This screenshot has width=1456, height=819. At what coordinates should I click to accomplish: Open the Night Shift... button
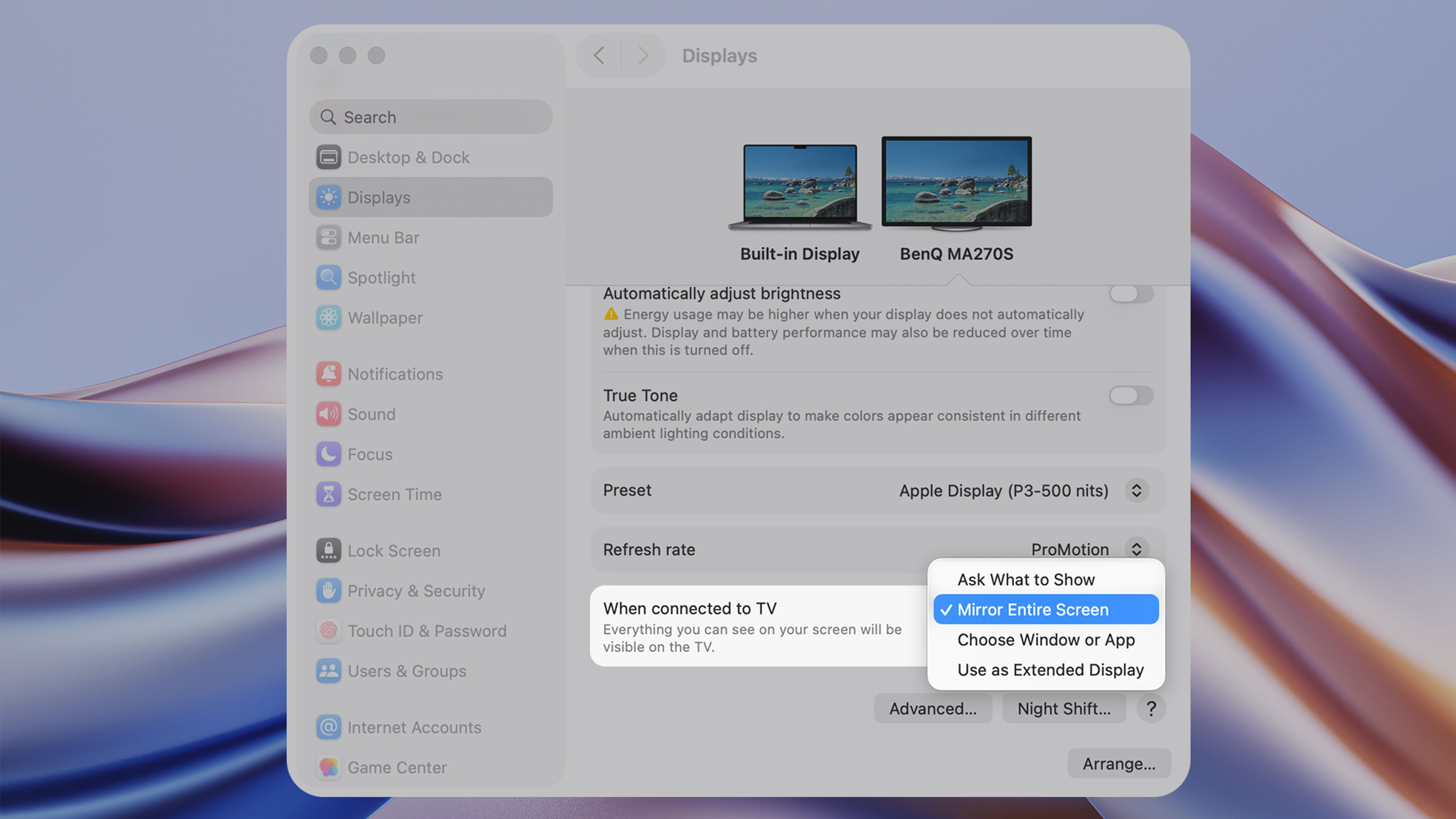[x=1064, y=708]
